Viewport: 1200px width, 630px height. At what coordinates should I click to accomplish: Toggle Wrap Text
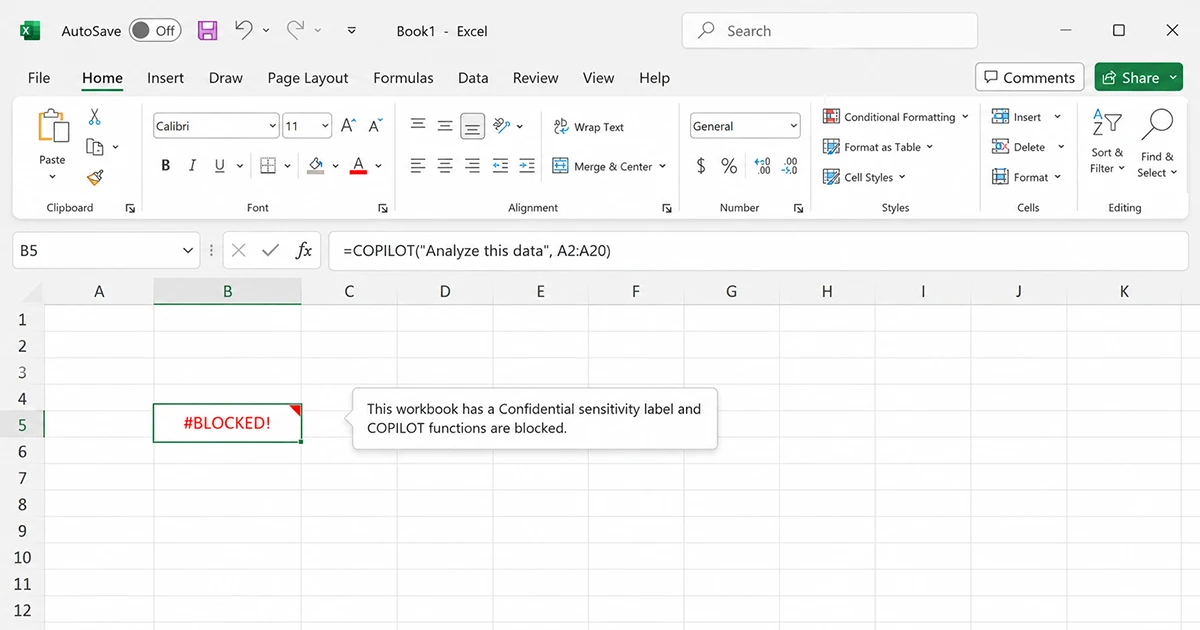(588, 127)
